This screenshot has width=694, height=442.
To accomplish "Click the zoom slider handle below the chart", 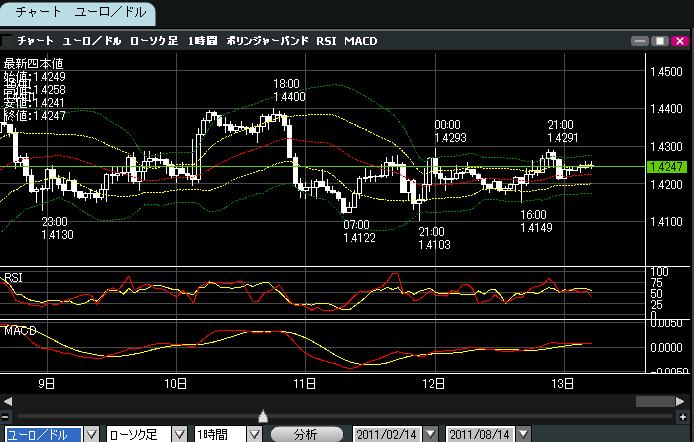I will click(x=263, y=416).
